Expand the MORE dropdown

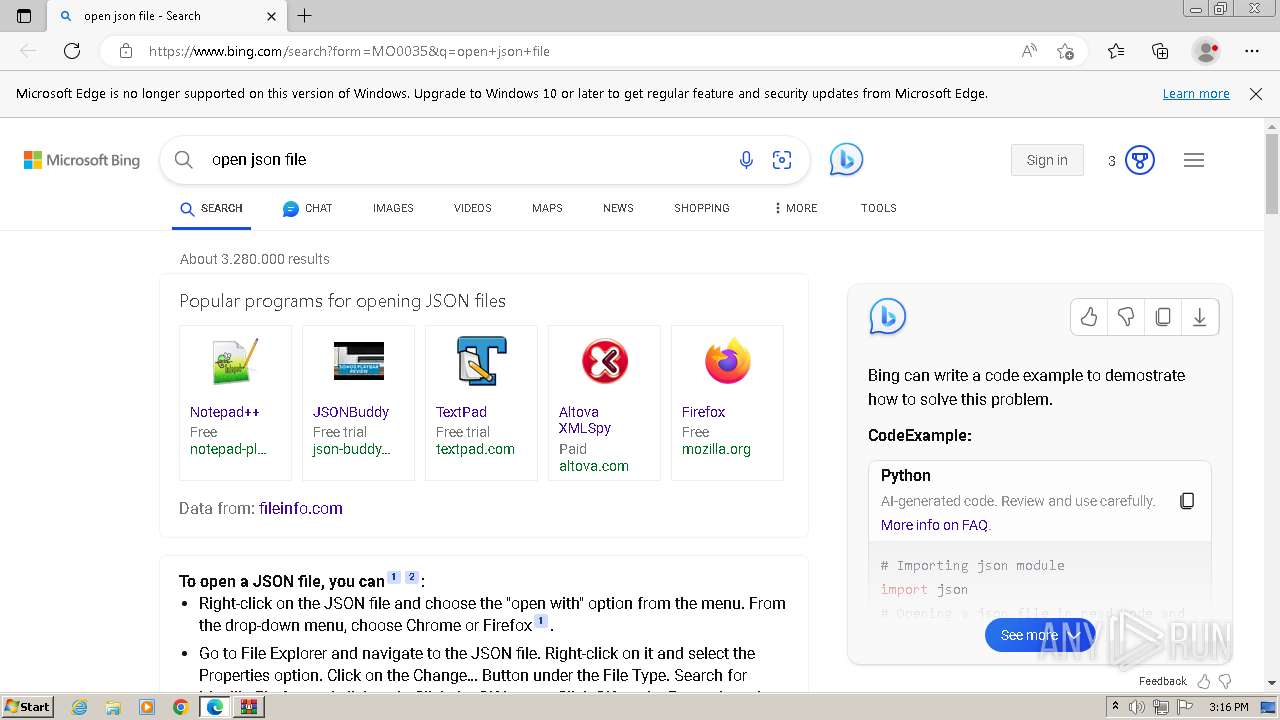(796, 208)
